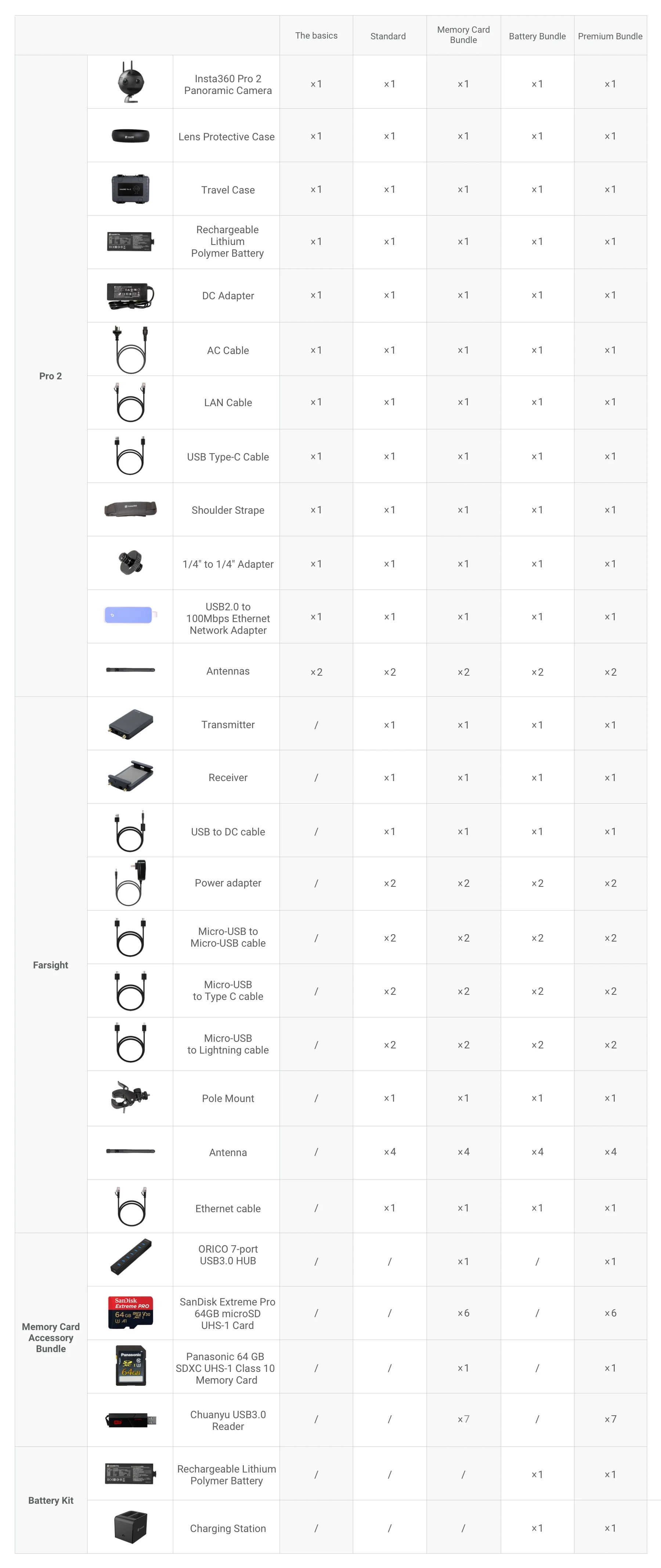Click the Travel Case product image
Screen dimensions: 661x1568
coord(130,189)
